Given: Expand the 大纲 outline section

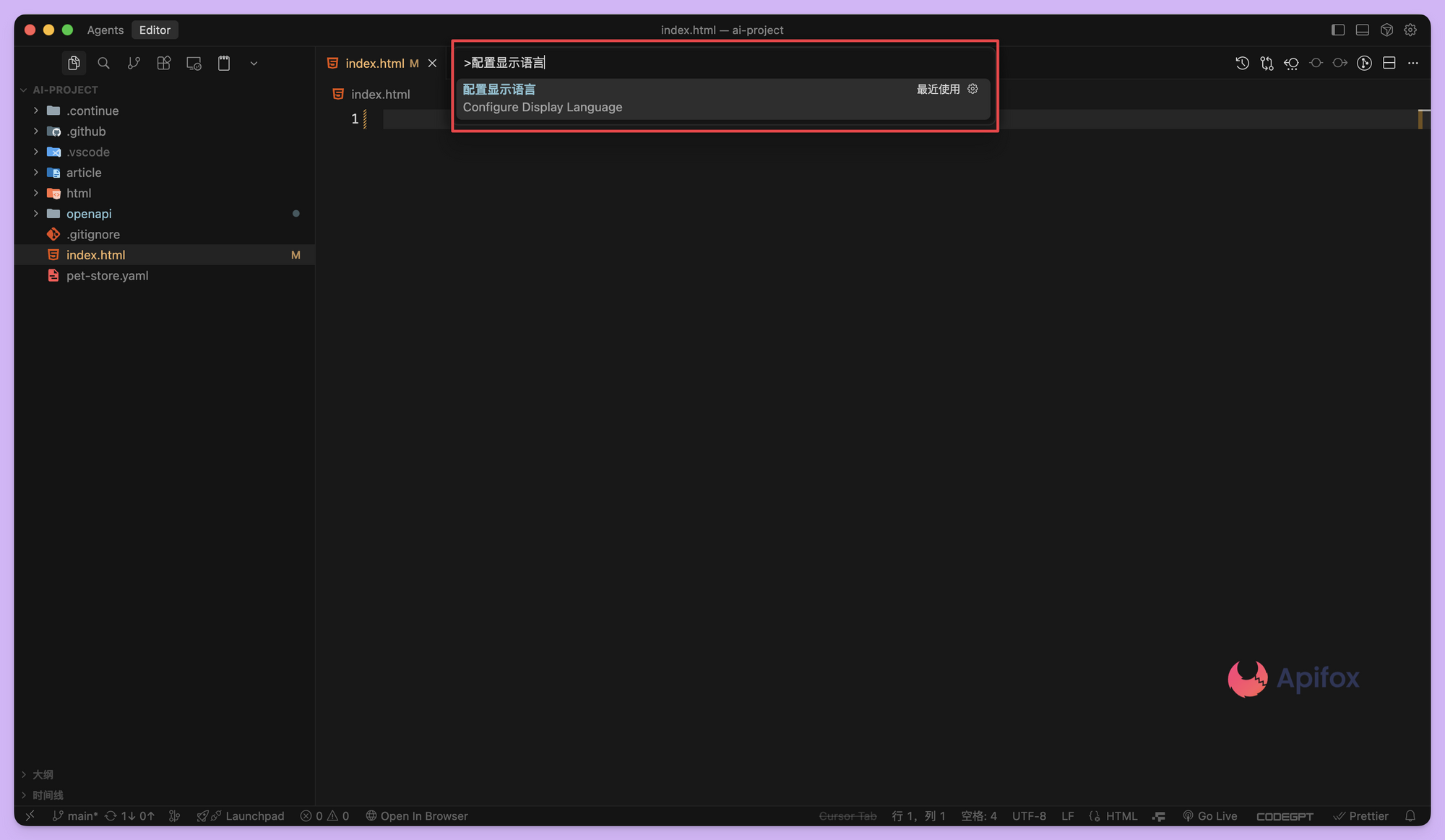Looking at the screenshot, I should (x=43, y=774).
